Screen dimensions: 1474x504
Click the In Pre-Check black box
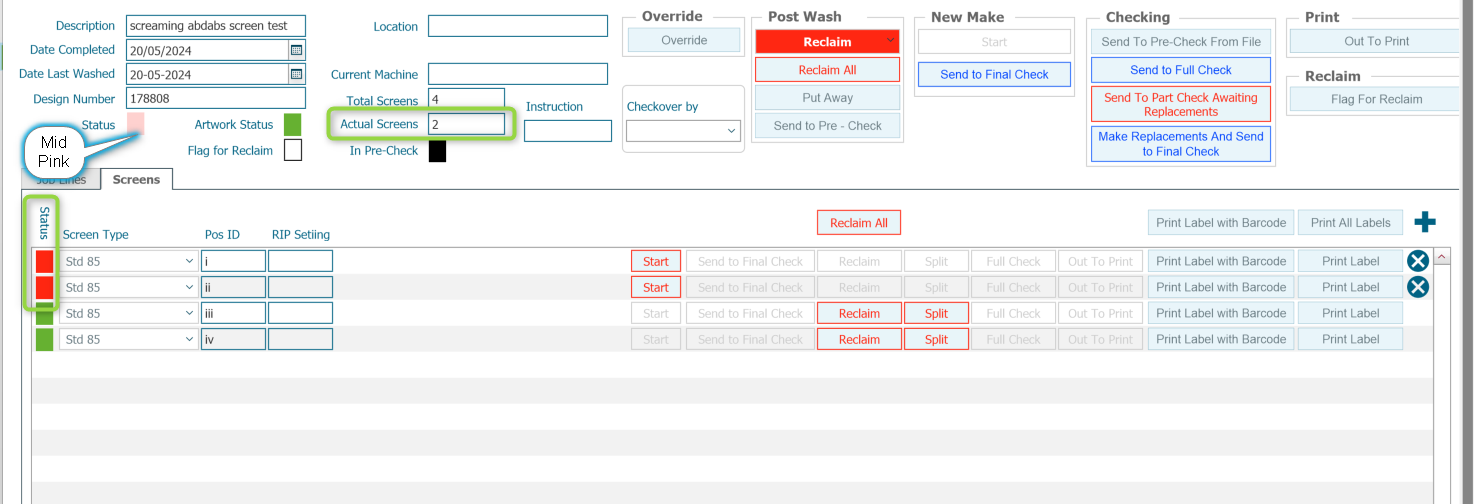[437, 151]
